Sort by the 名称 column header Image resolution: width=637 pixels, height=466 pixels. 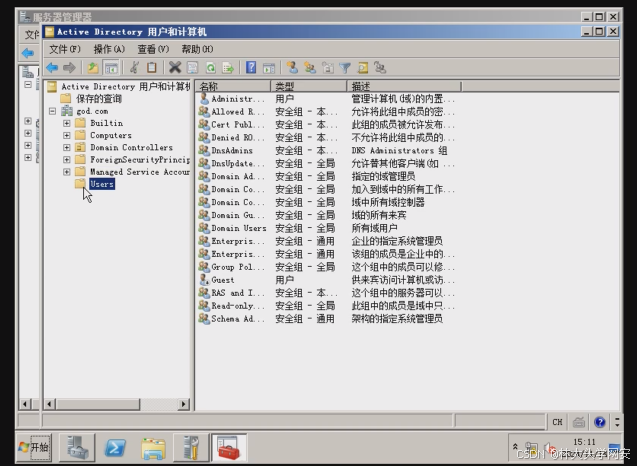point(233,86)
